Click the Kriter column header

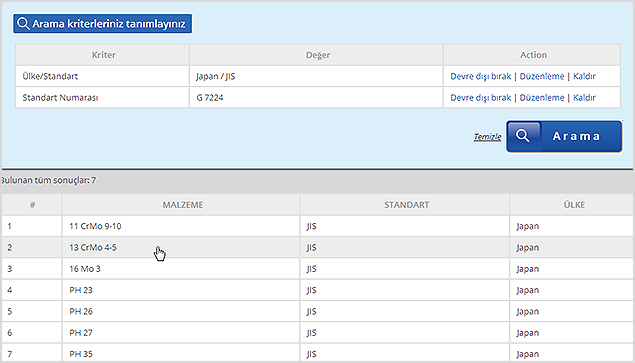click(102, 55)
